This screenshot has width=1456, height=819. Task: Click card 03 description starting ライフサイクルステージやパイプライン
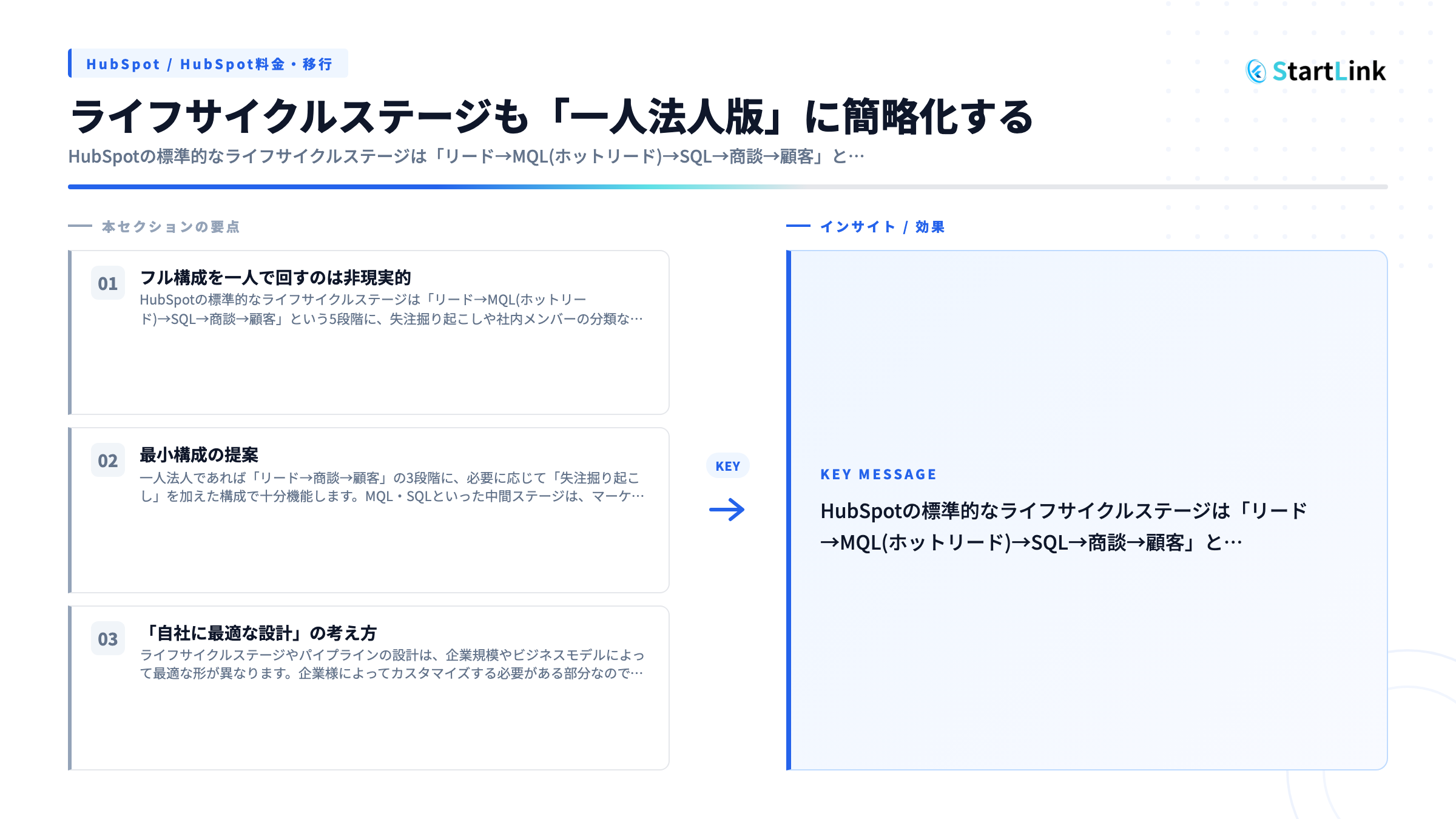tap(392, 664)
